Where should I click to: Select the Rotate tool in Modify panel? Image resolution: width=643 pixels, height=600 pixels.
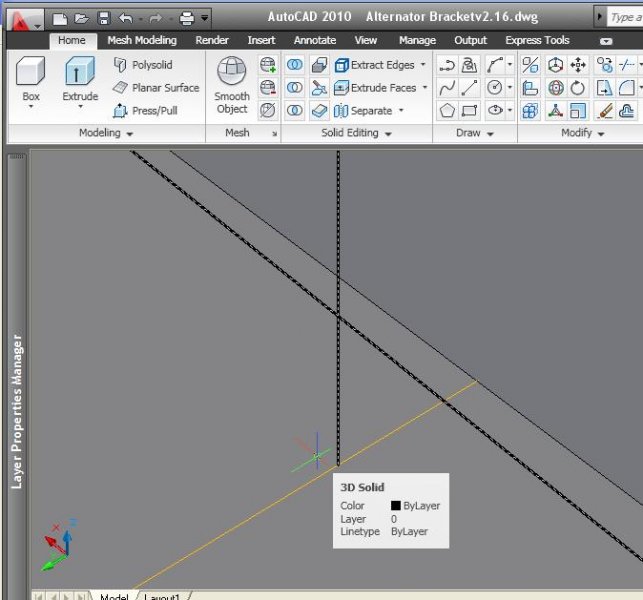[578, 88]
